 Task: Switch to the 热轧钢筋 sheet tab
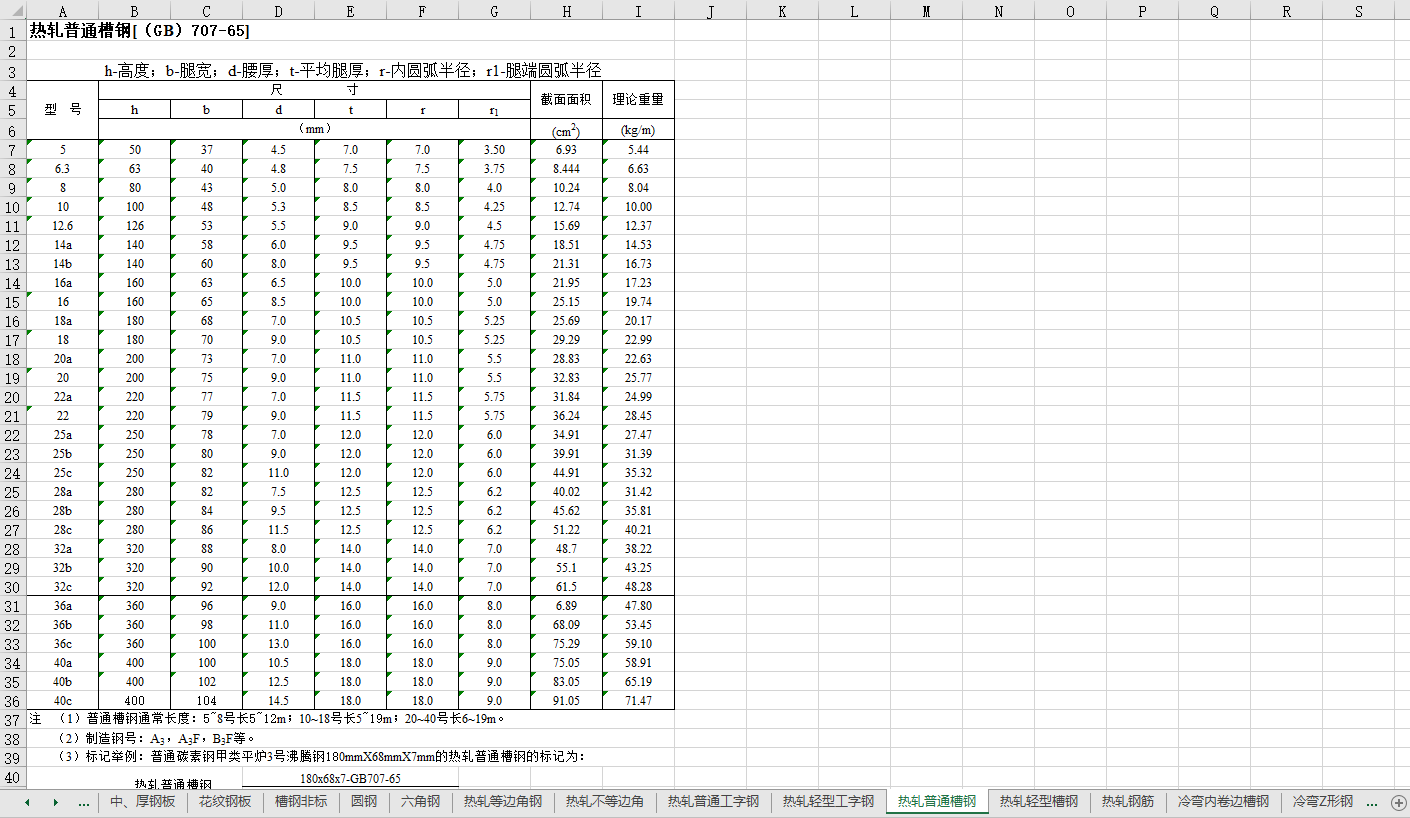1128,802
